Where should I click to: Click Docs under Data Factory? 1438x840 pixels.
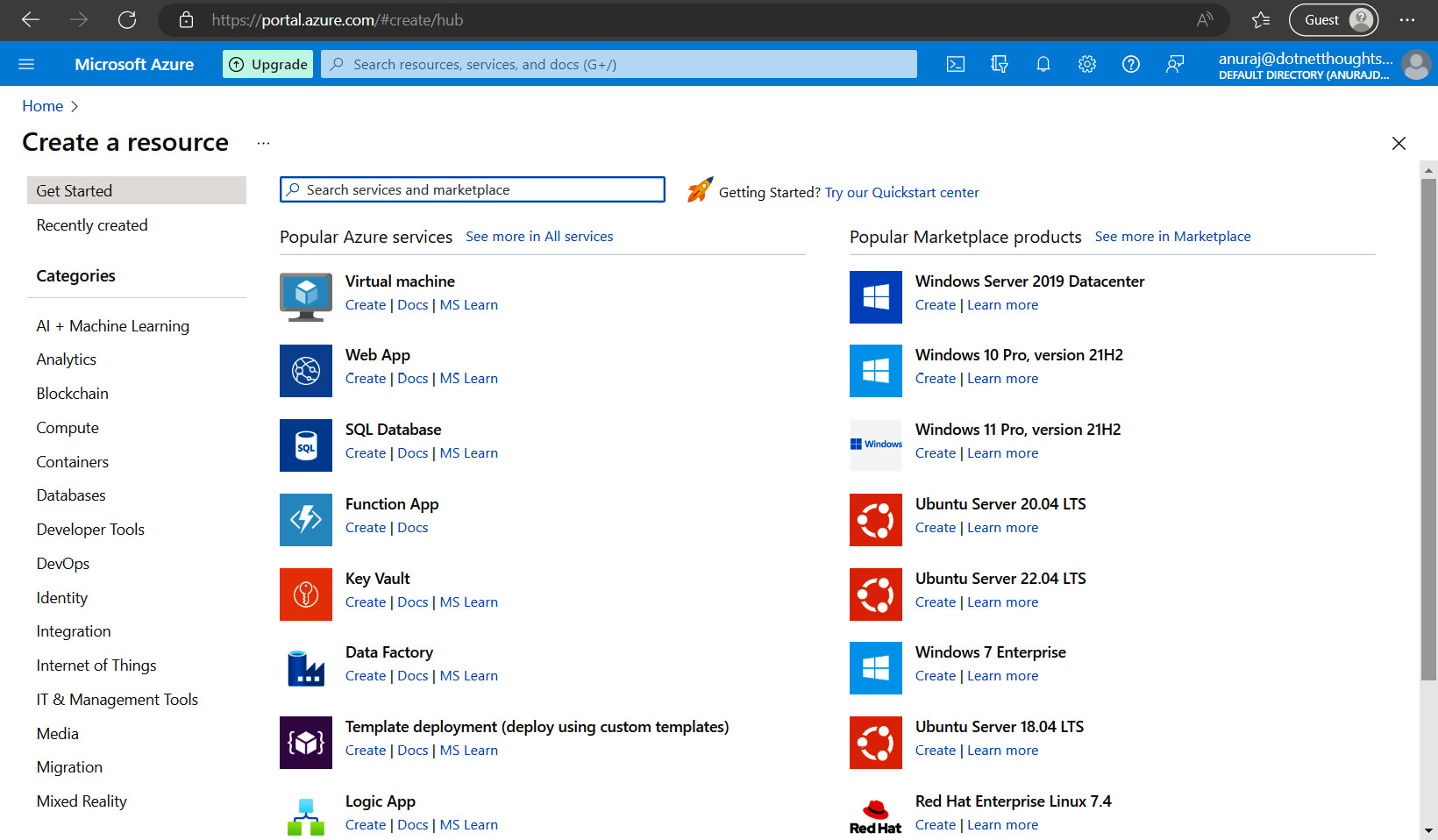tap(413, 676)
